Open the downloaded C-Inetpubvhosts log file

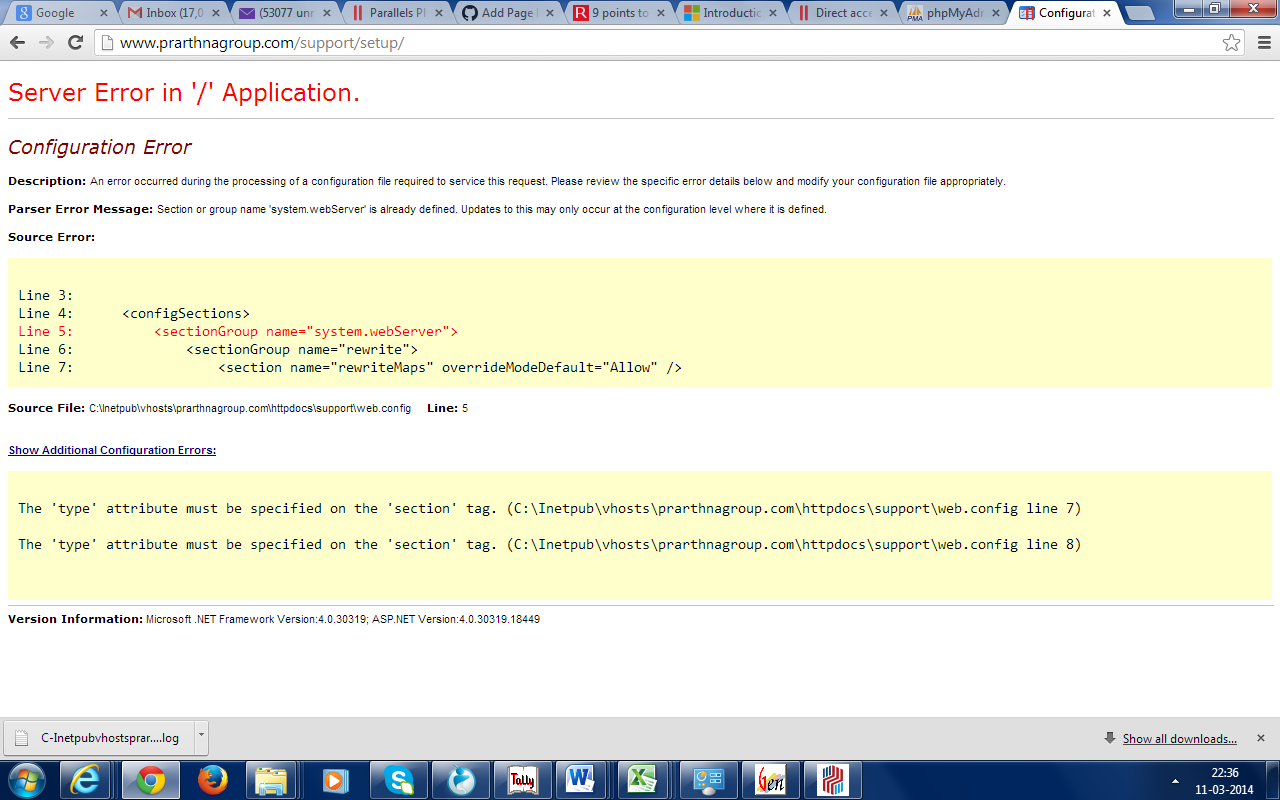98,738
